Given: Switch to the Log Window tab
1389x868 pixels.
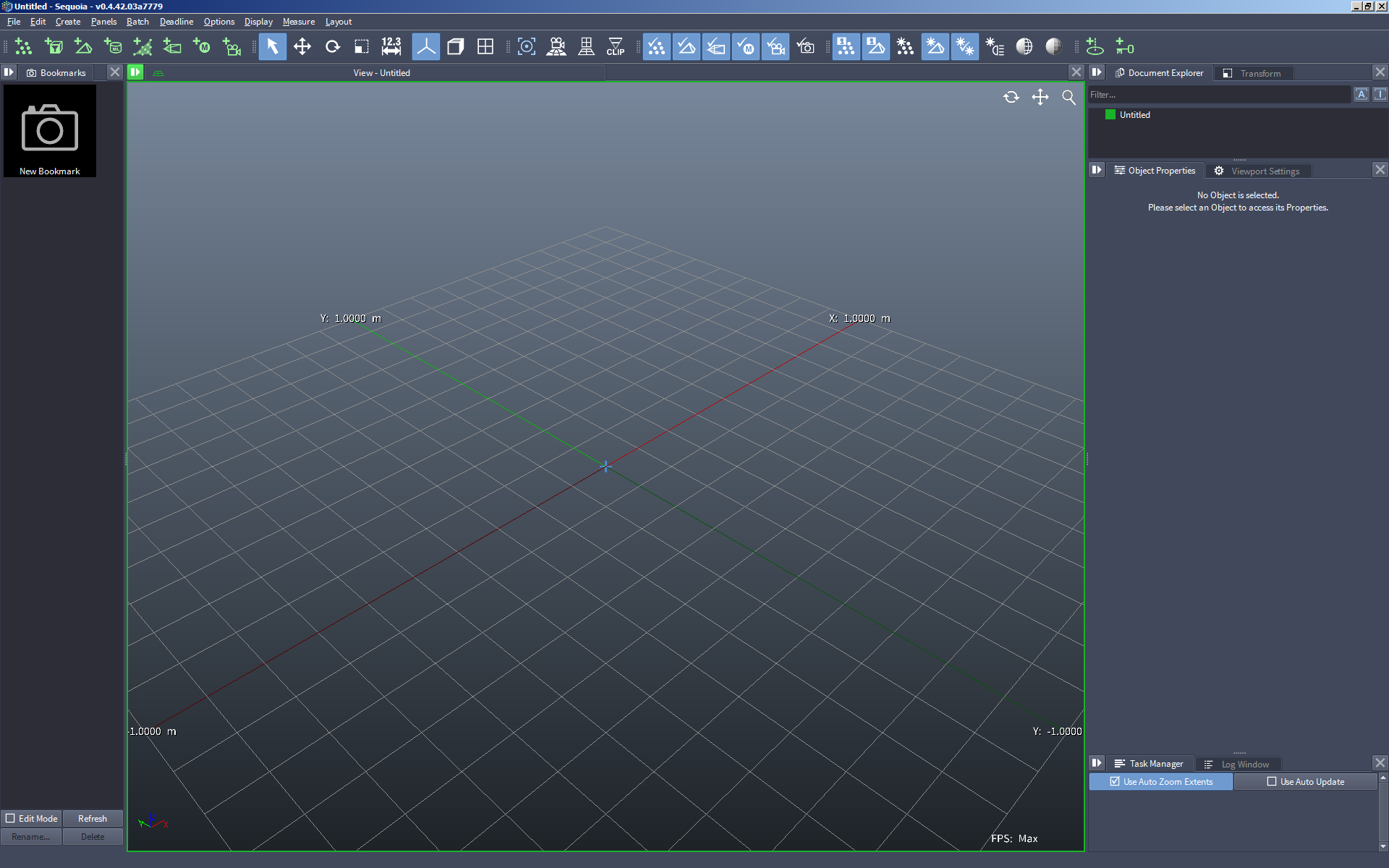Looking at the screenshot, I should point(1237,765).
